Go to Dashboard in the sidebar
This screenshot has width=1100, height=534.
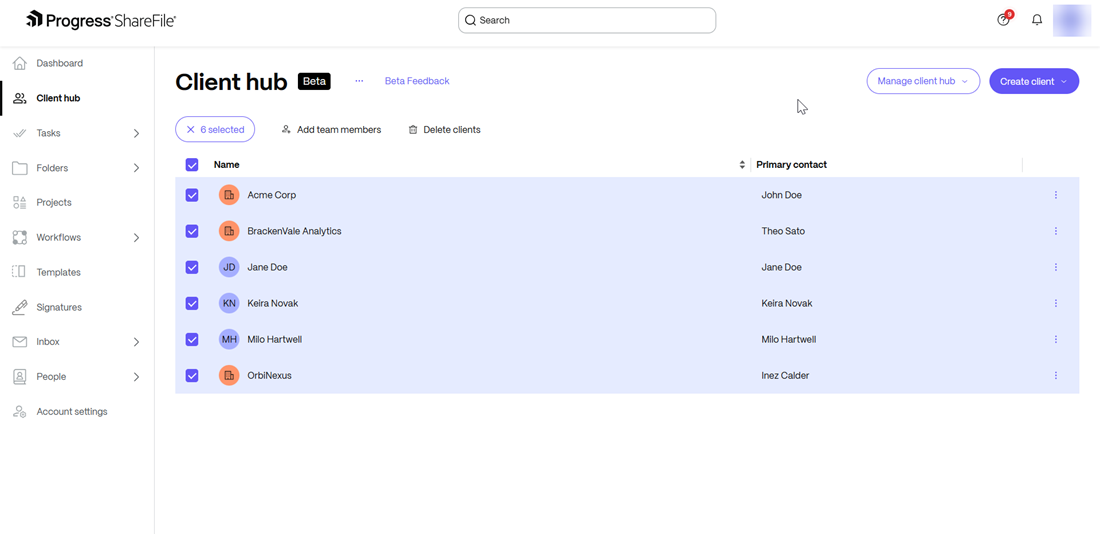59,63
